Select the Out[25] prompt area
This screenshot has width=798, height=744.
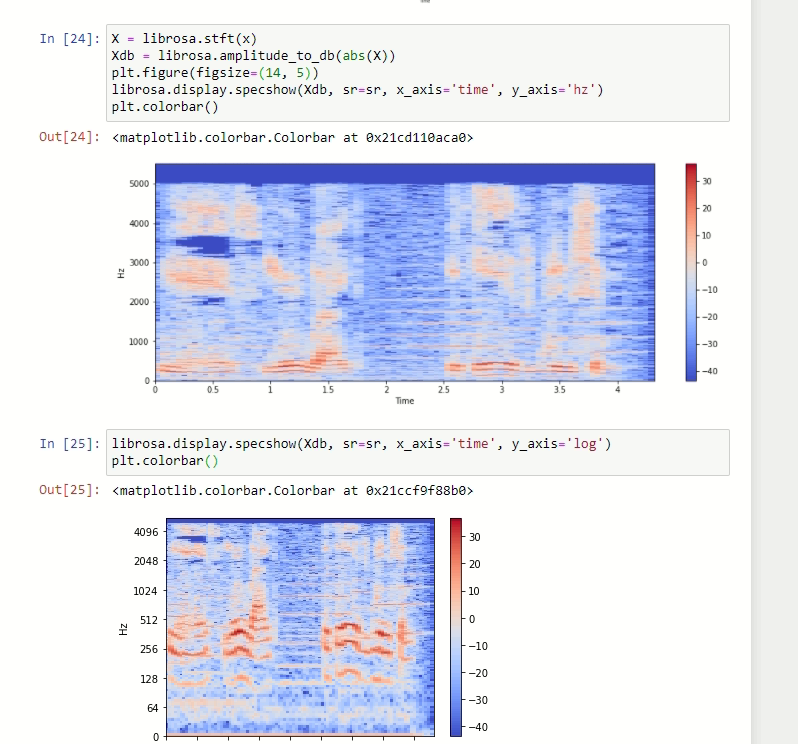point(70,490)
